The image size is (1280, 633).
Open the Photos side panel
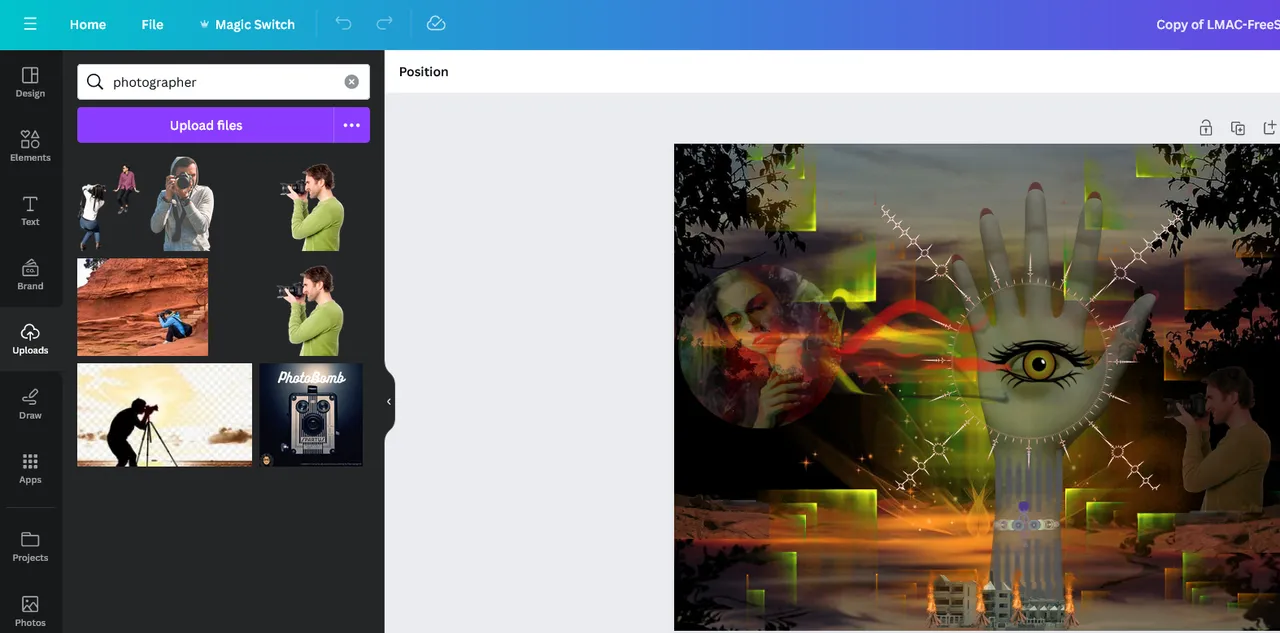pyautogui.click(x=30, y=610)
